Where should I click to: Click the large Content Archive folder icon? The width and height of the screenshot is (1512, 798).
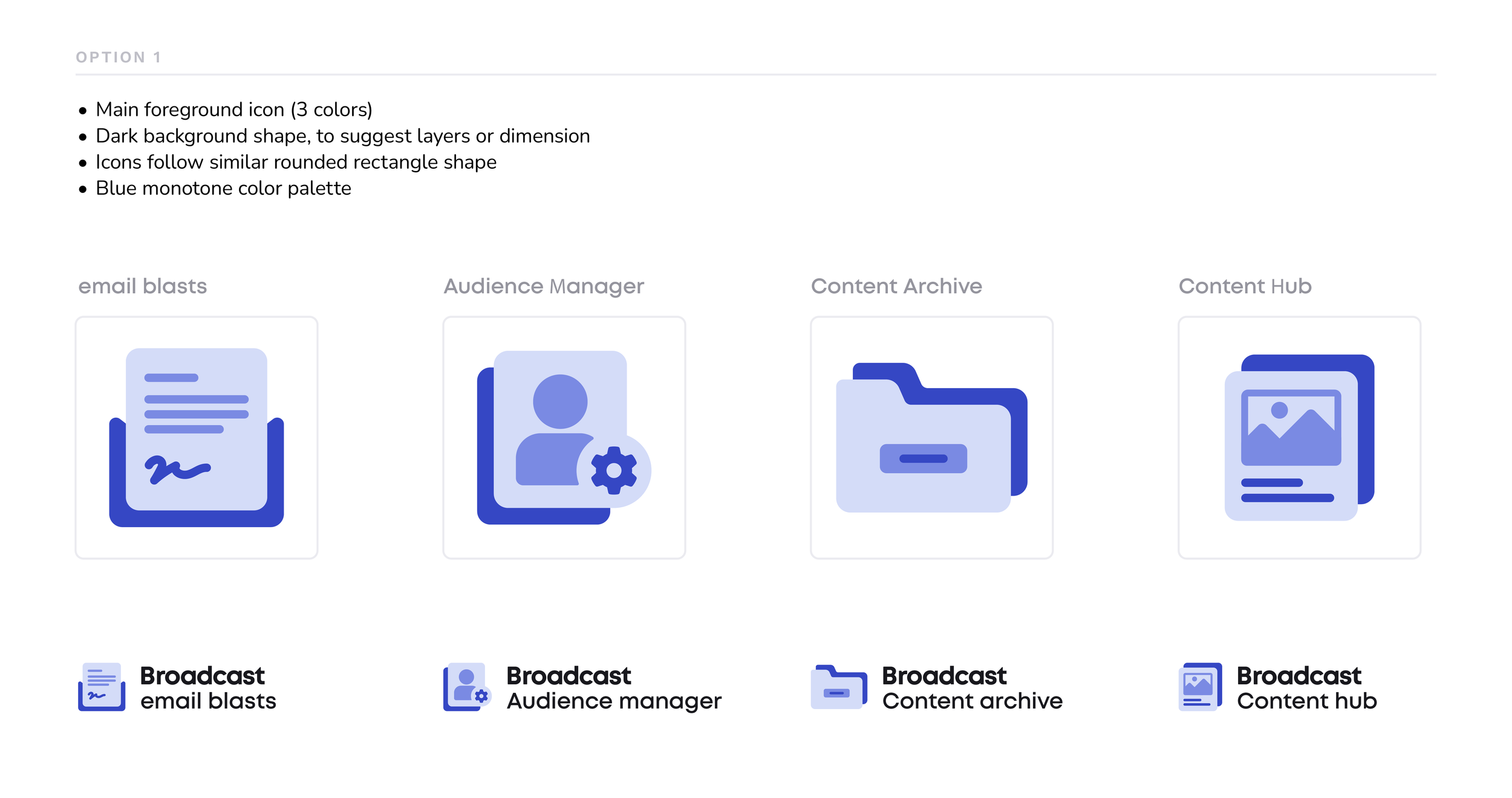[x=930, y=438]
